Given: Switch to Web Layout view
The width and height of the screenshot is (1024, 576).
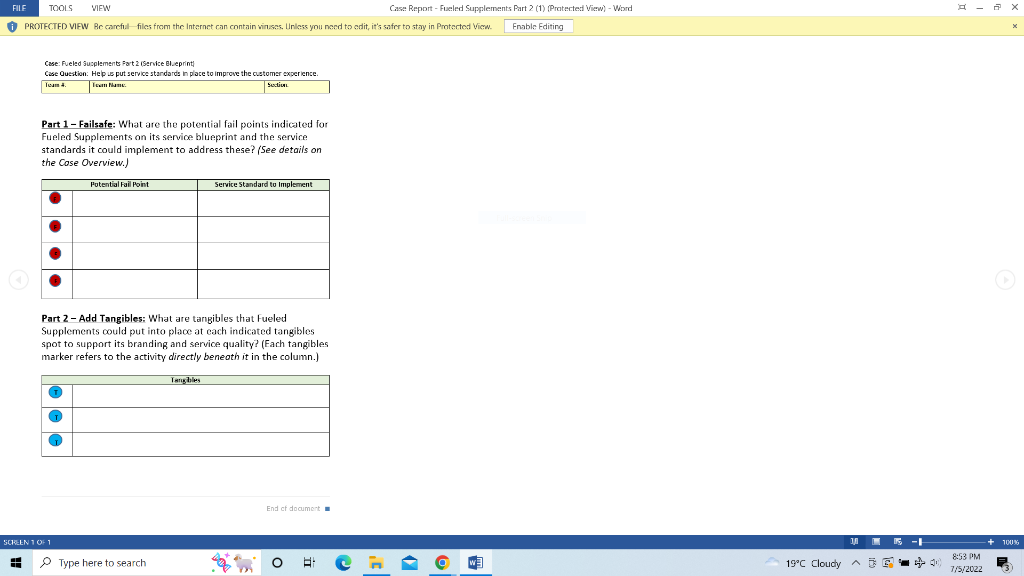Looking at the screenshot, I should tap(897, 541).
